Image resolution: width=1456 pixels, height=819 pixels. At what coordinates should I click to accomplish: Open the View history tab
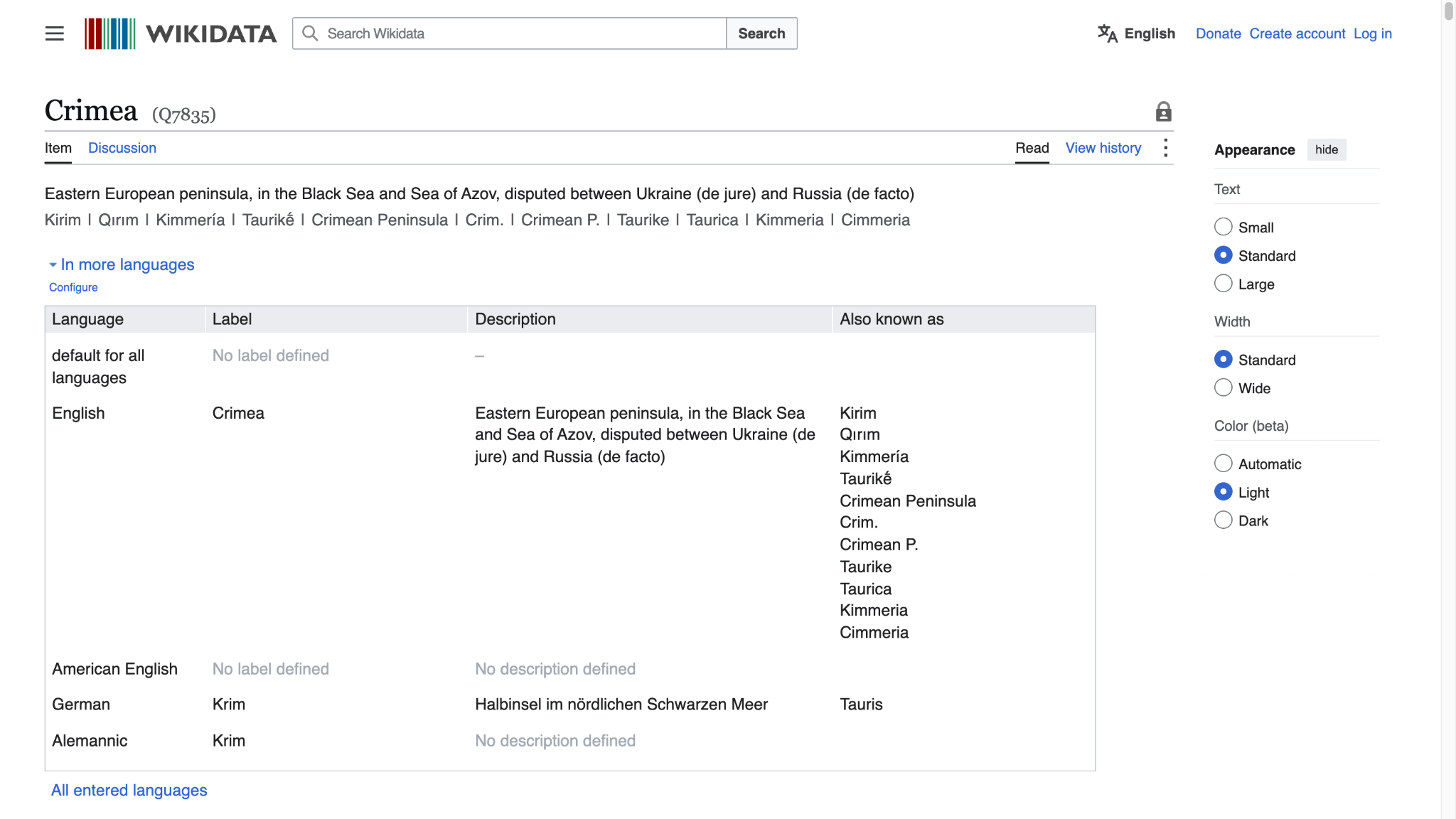[x=1103, y=148]
